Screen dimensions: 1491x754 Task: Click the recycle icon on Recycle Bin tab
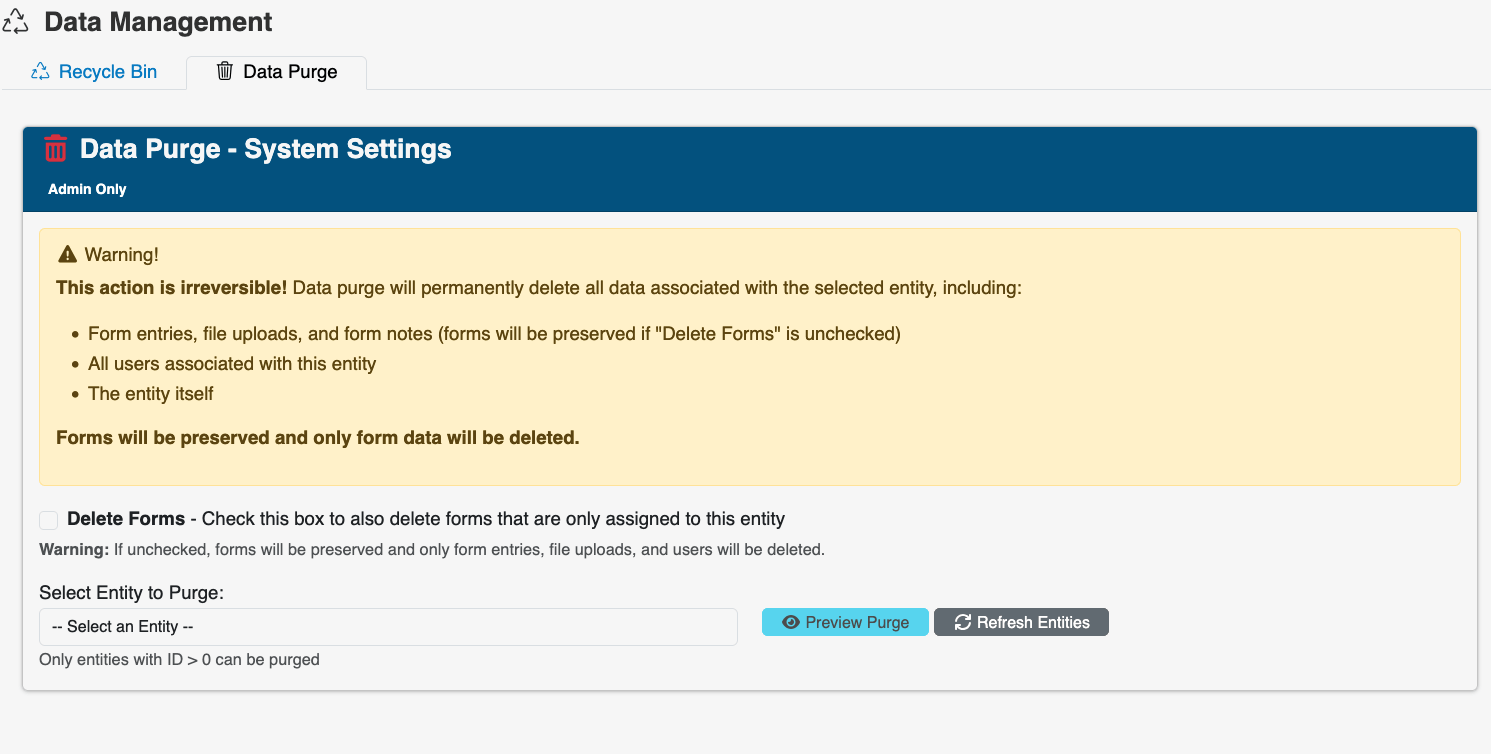pos(40,72)
